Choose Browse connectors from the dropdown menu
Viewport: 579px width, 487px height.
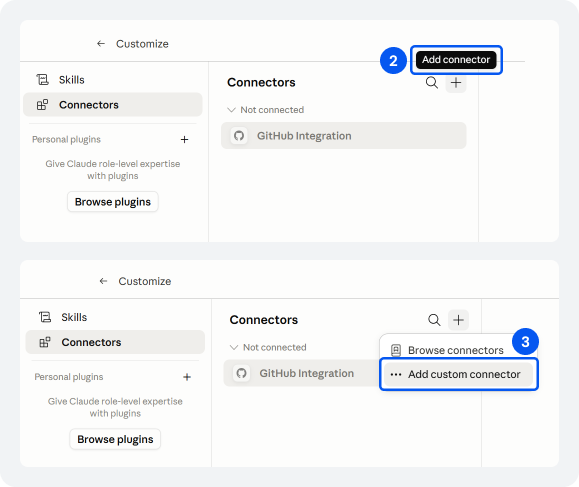point(456,350)
